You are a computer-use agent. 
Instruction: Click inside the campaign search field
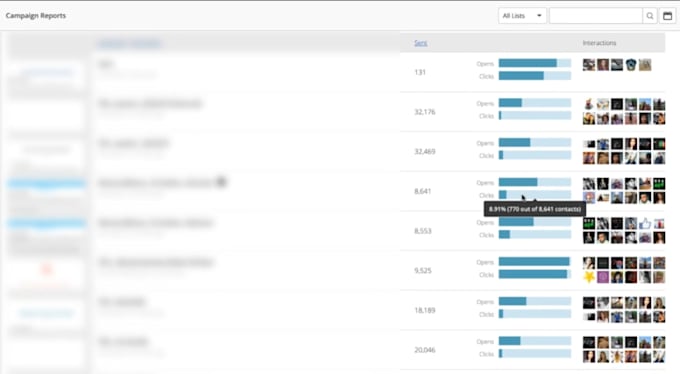[596, 16]
